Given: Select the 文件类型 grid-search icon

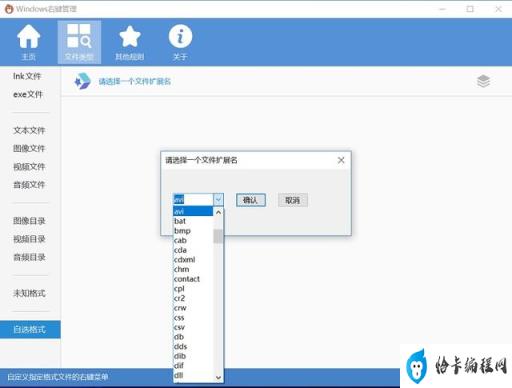Looking at the screenshot, I should coord(79,42).
